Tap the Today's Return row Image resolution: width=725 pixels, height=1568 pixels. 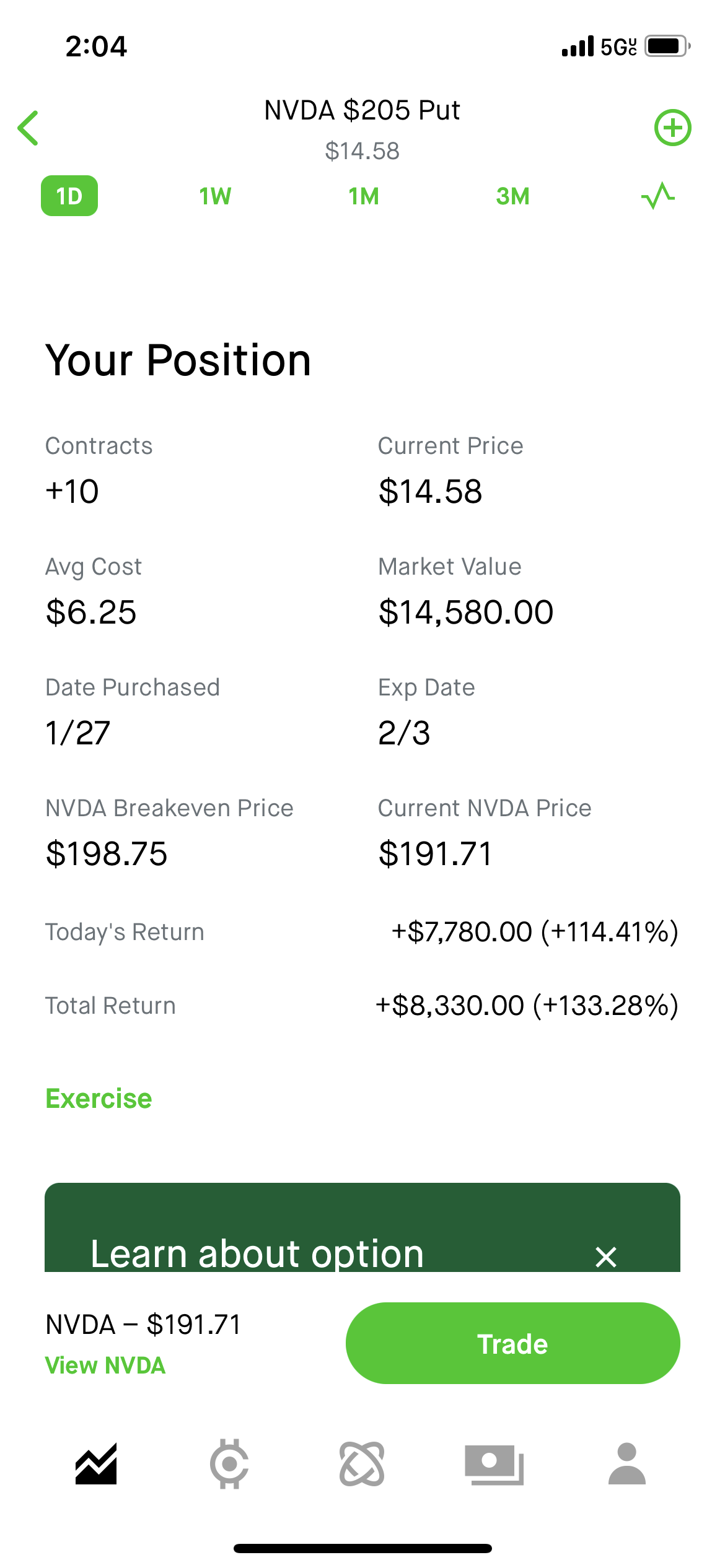tap(362, 932)
